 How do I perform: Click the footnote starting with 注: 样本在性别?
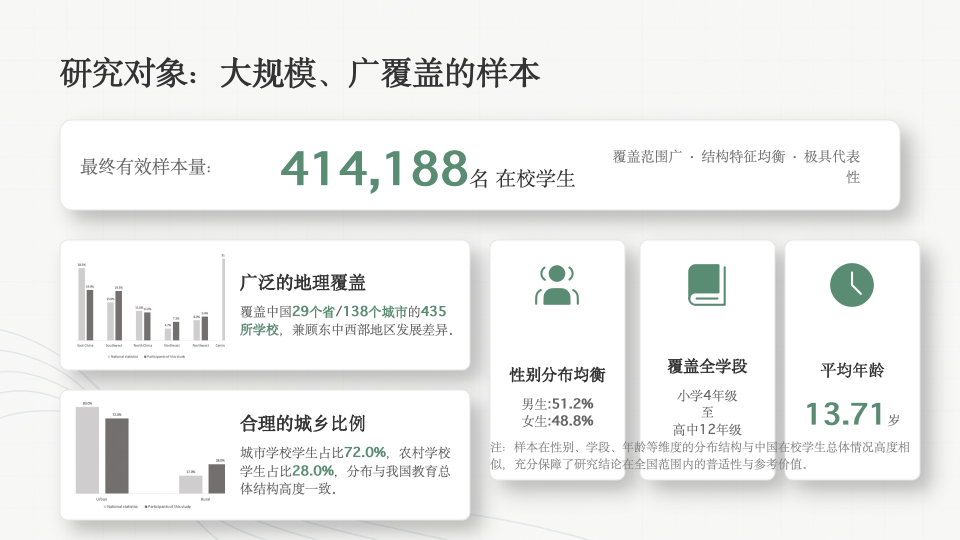click(700, 456)
